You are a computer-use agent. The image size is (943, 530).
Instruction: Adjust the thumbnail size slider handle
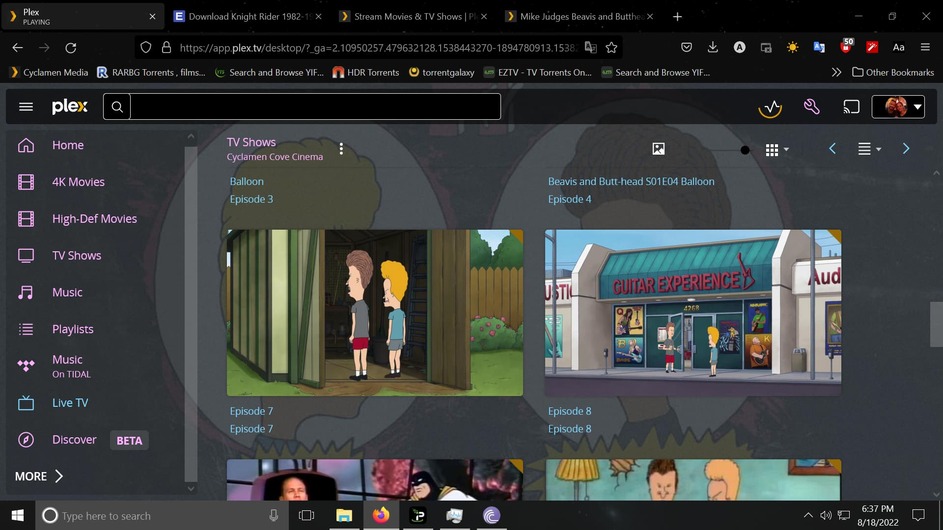tap(745, 150)
